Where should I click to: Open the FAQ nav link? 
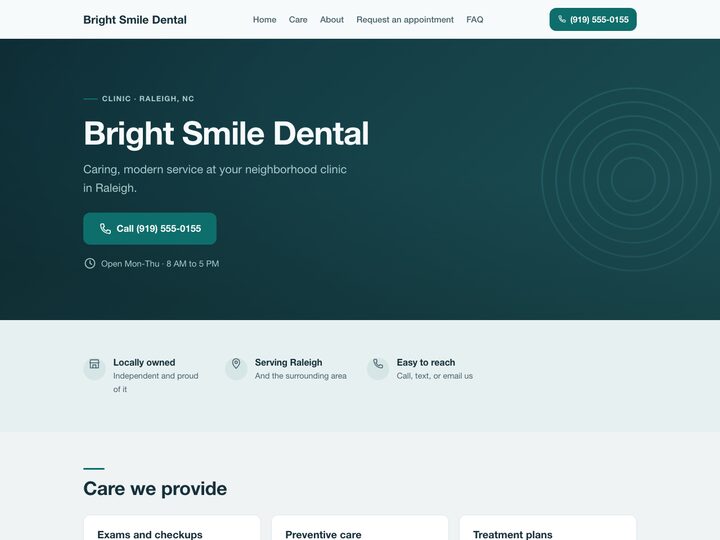475,20
